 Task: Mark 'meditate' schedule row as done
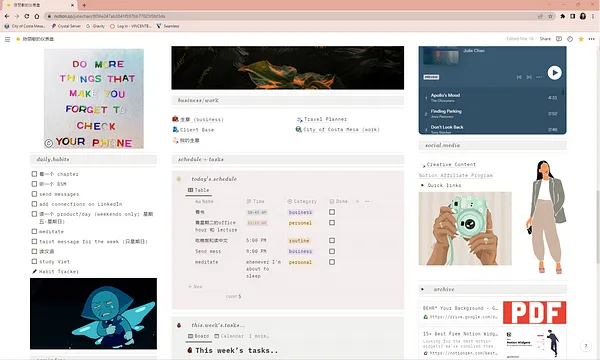332,262
